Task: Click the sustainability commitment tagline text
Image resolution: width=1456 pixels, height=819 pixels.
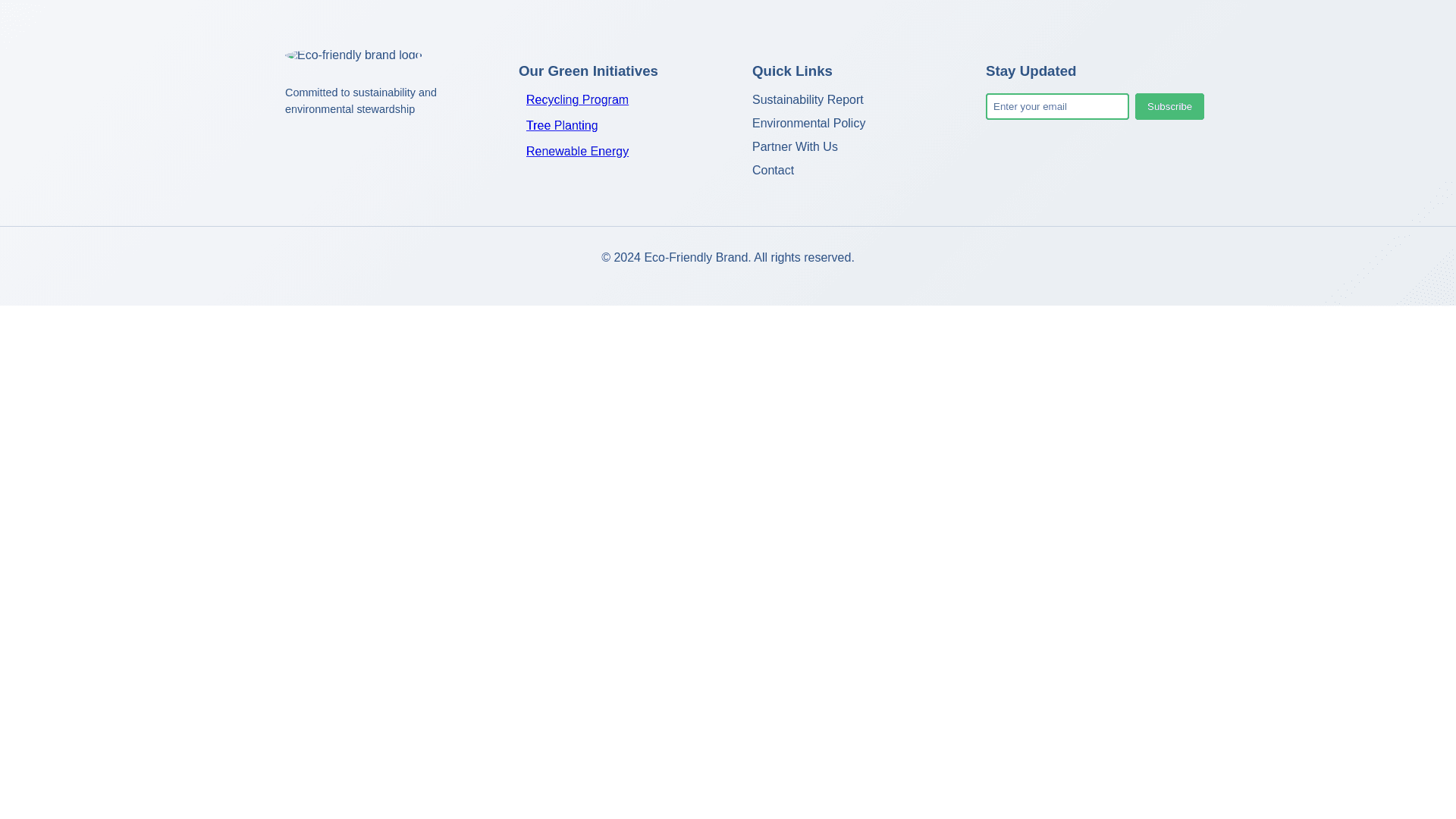Action: pos(360,101)
